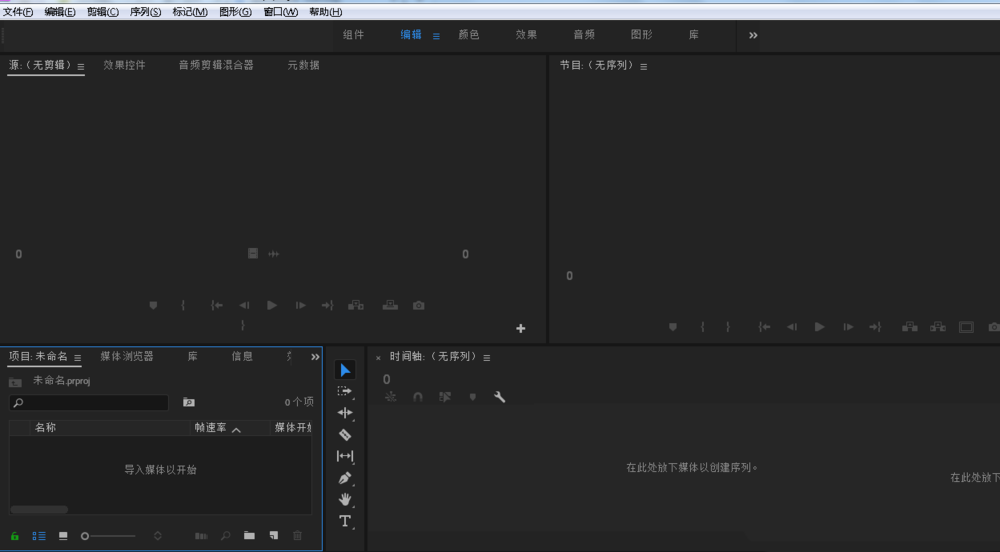The height and width of the screenshot is (552, 1000).
Task: Select the Hand tool
Action: coord(345,499)
